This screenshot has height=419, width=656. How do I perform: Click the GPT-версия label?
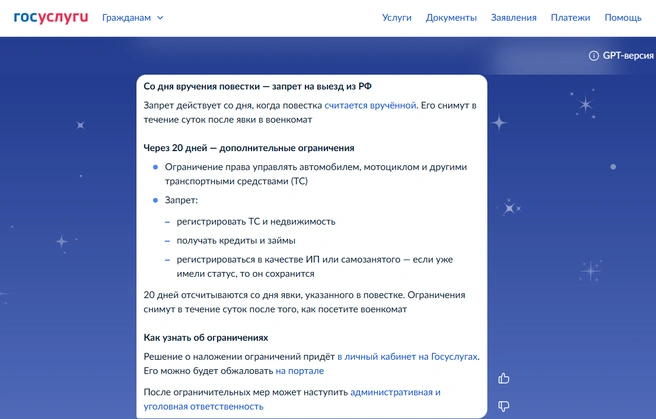point(628,56)
